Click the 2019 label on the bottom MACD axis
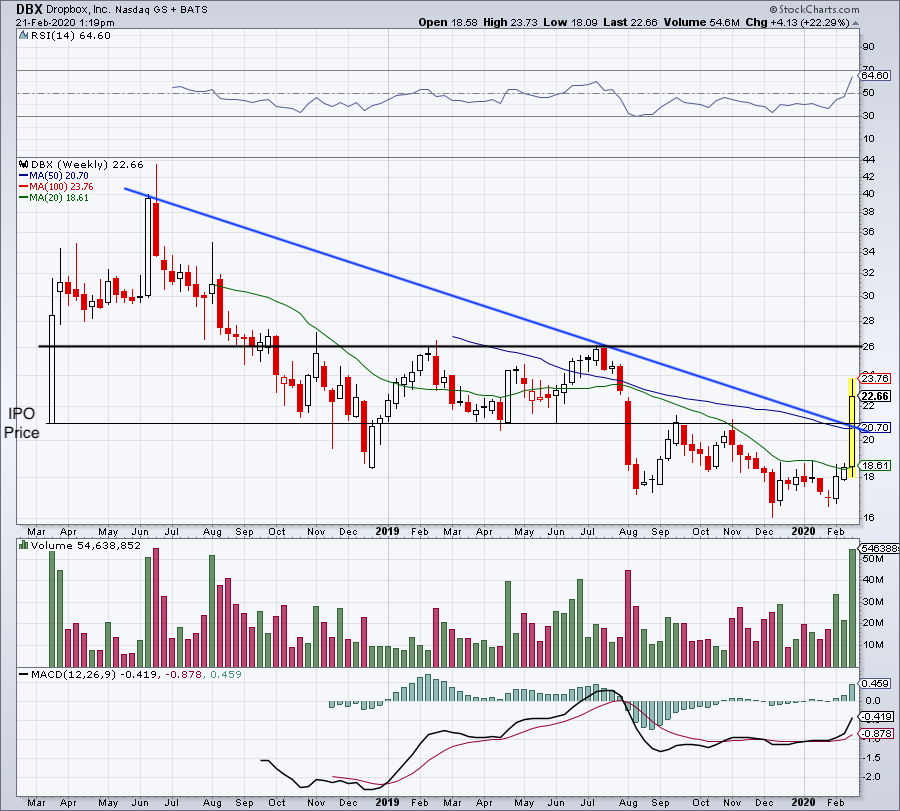This screenshot has height=811, width=900. point(387,802)
